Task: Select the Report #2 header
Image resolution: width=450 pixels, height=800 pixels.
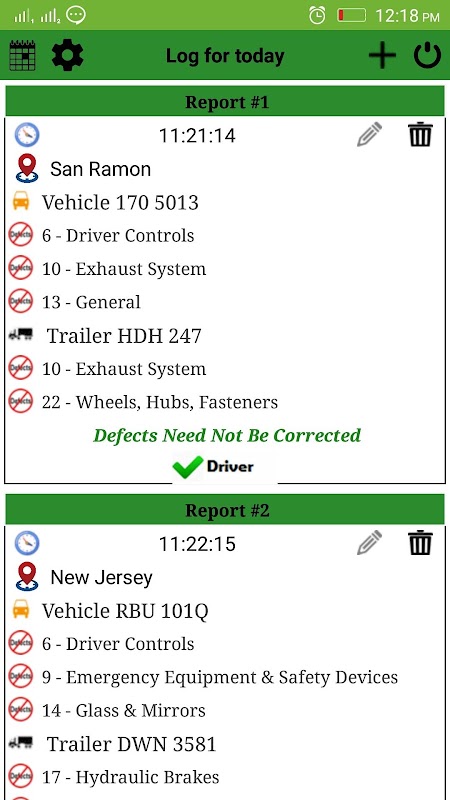Action: point(225,510)
